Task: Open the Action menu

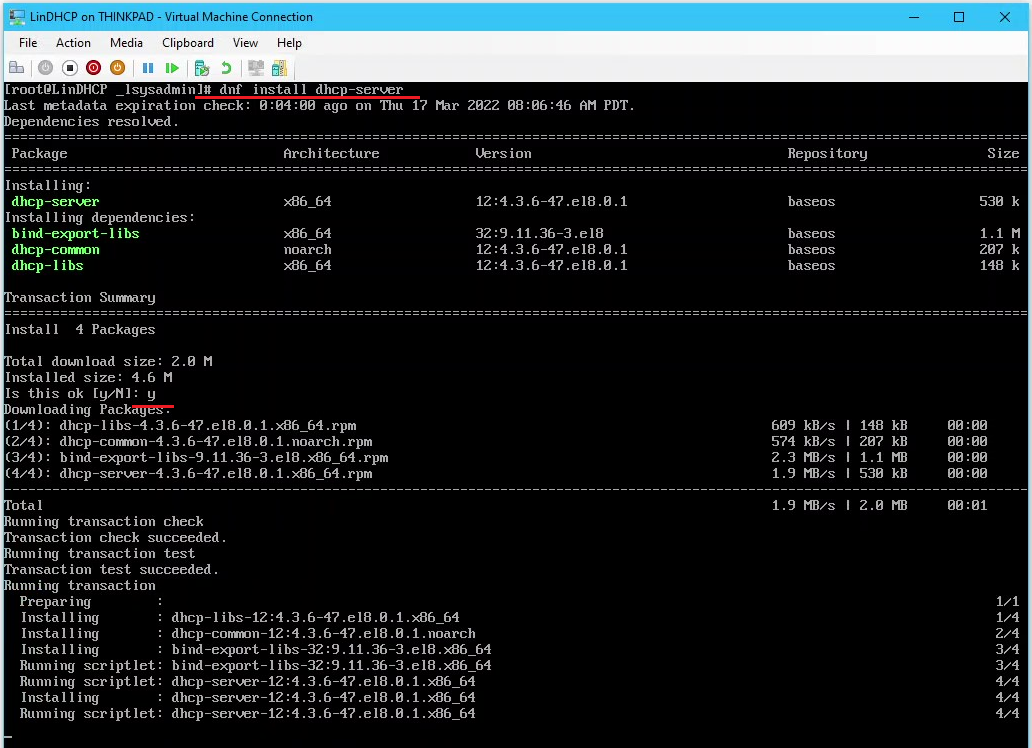Action: point(73,43)
